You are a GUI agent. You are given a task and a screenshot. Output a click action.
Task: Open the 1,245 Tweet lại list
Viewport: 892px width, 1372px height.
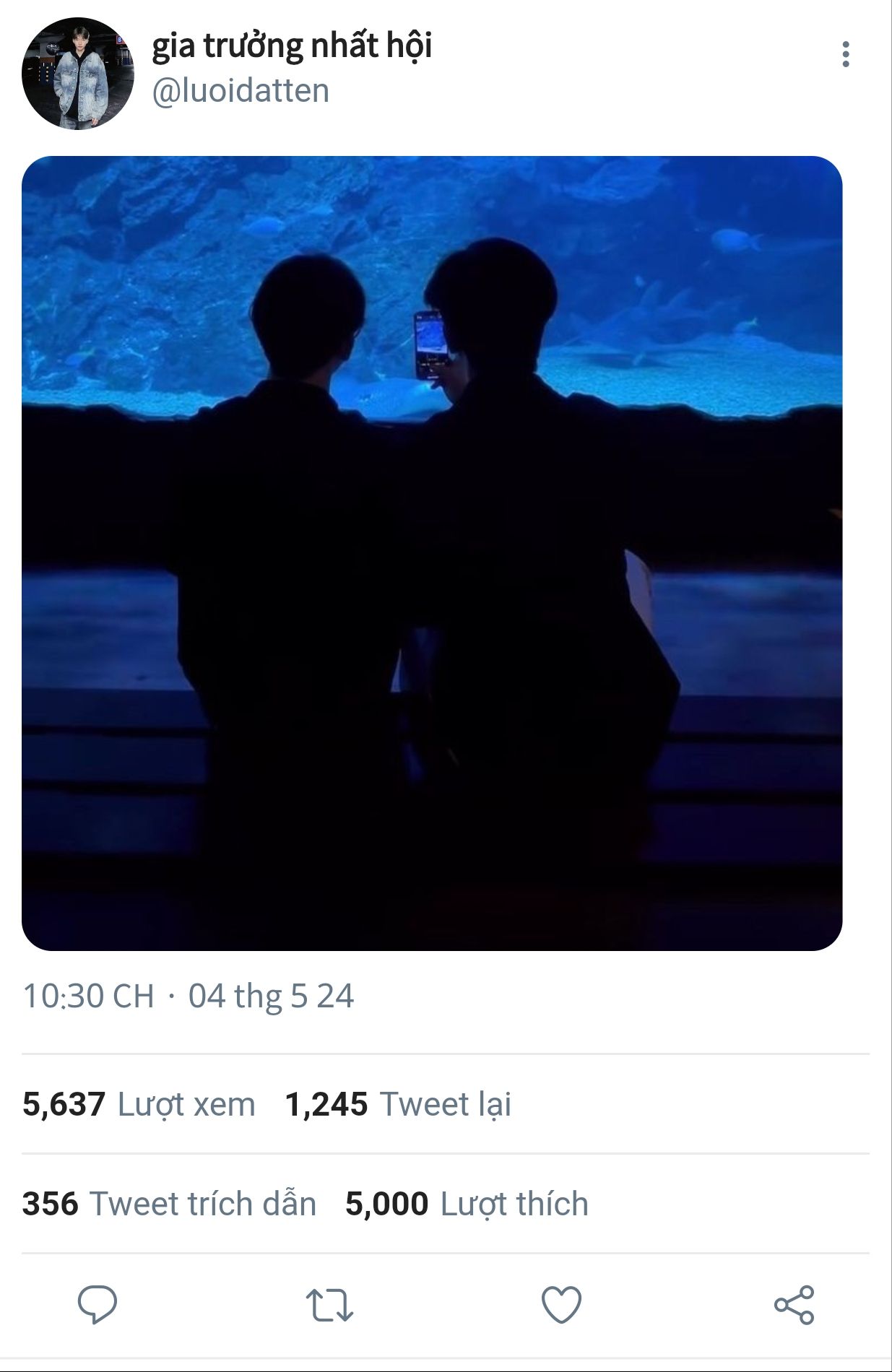[398, 1104]
